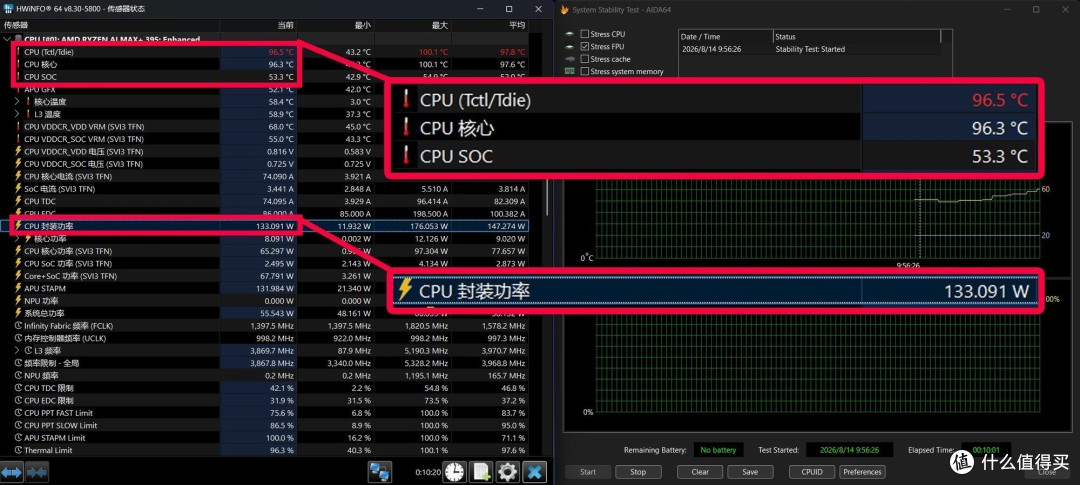Click the HWiNFO app icon in title bar

pos(8,9)
